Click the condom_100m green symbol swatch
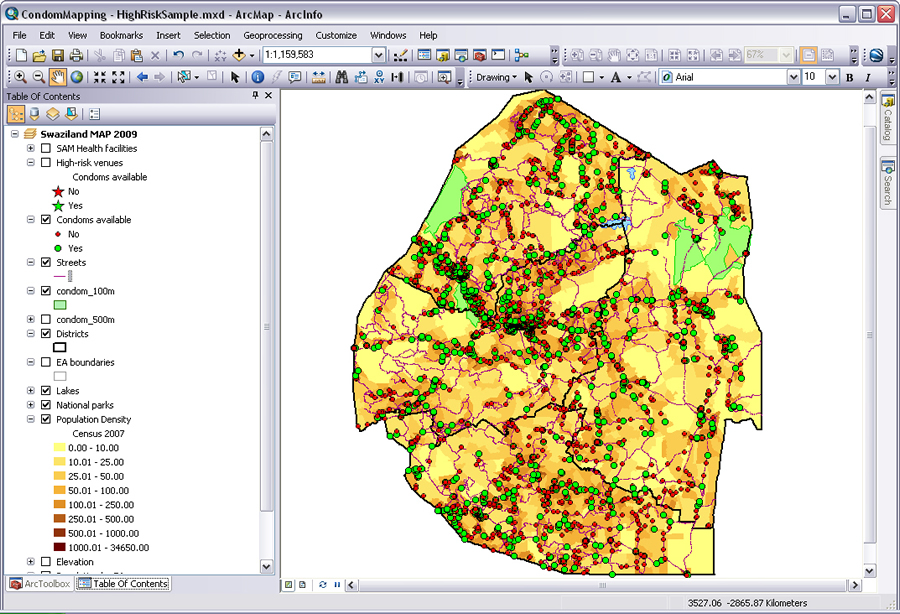900x614 pixels. tap(60, 304)
